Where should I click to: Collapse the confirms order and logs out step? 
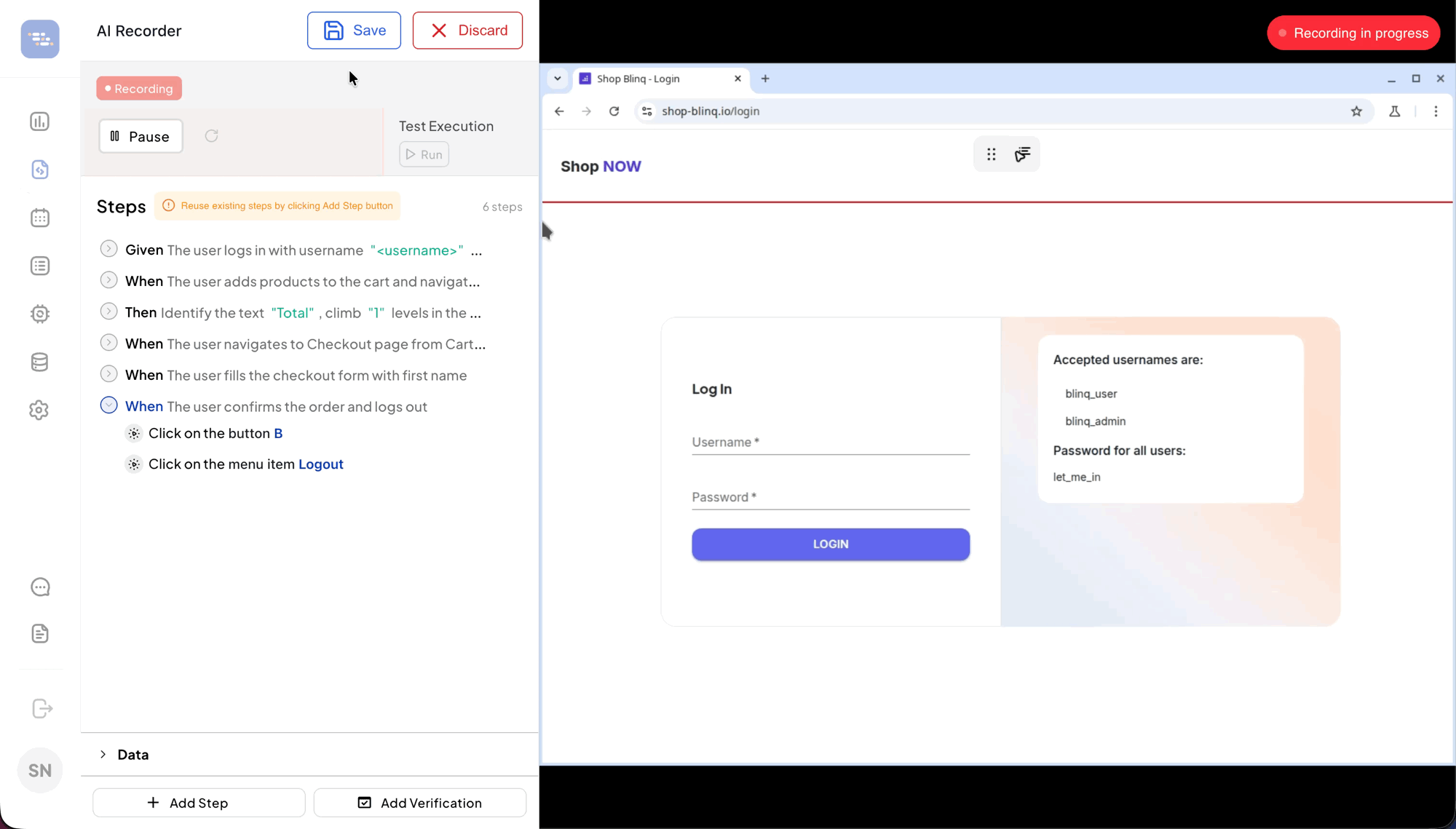point(108,405)
